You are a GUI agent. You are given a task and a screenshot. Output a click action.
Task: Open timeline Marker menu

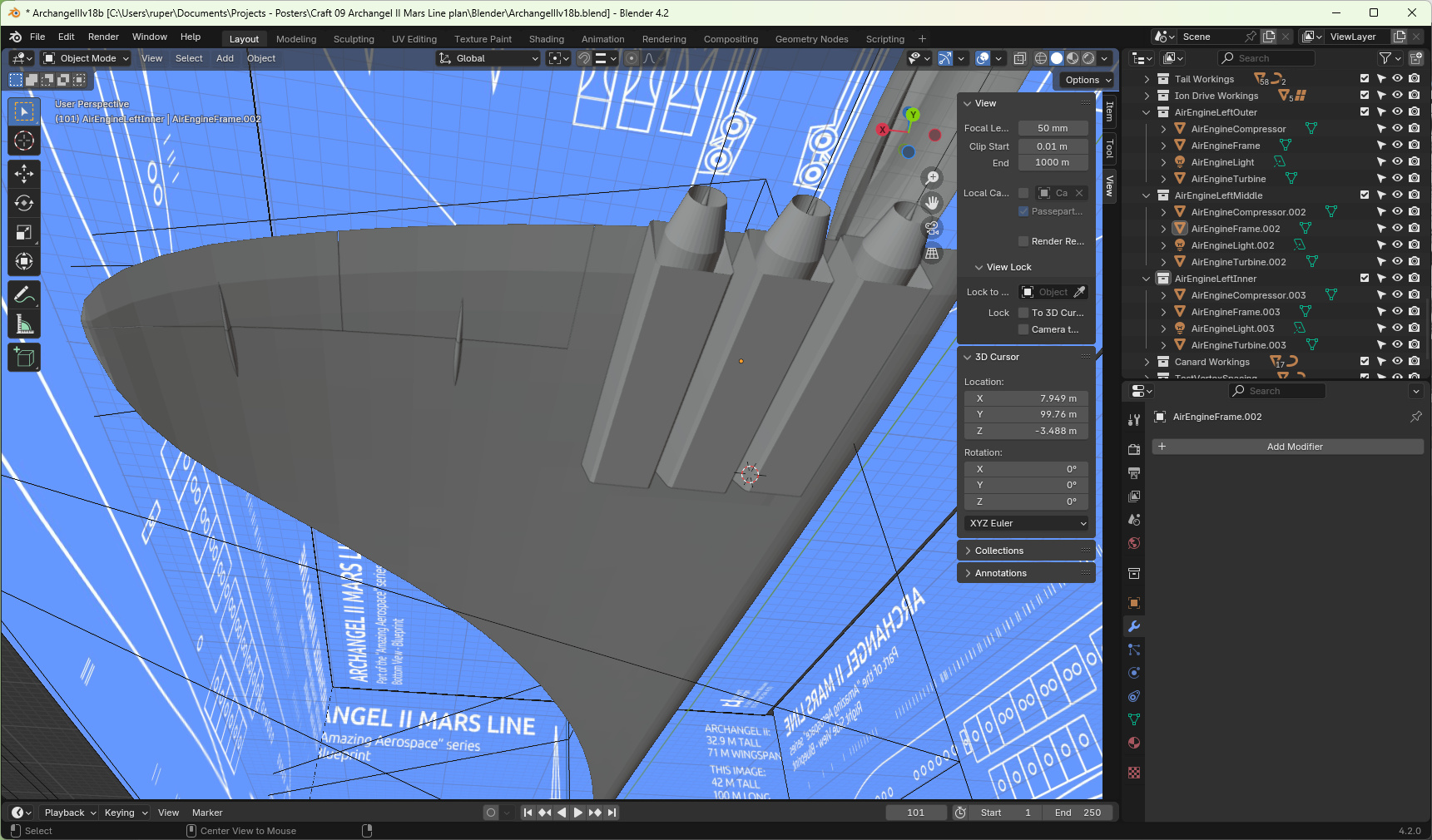(207, 813)
